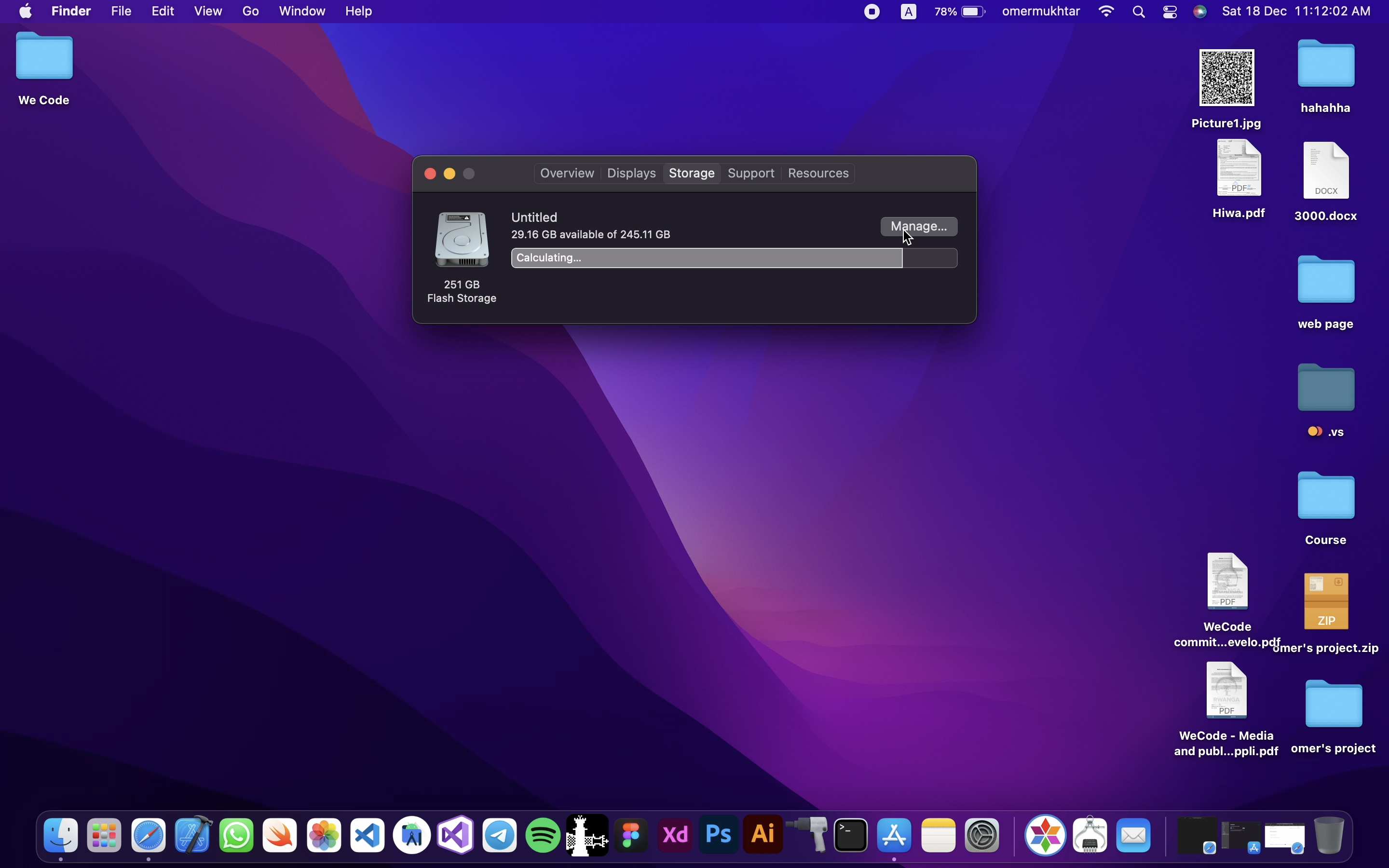Open the Displays tab
The height and width of the screenshot is (868, 1389).
(631, 174)
